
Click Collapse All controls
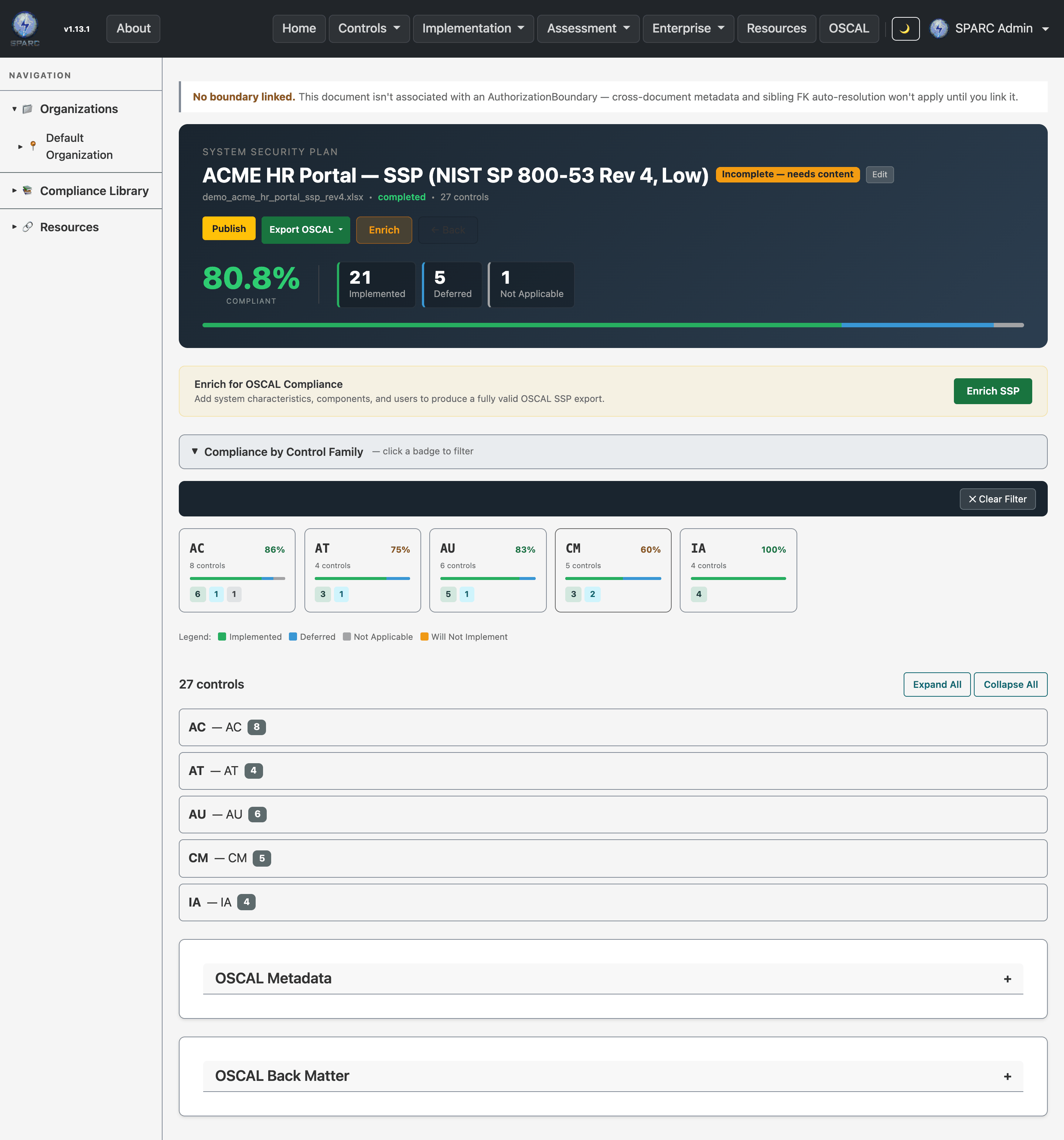click(1010, 685)
